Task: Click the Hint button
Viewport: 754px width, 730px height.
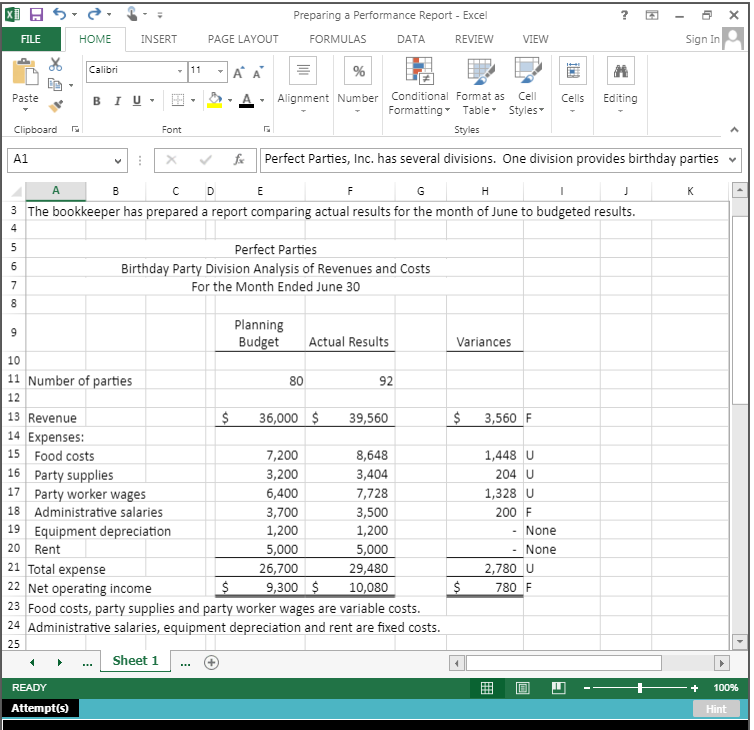Action: coord(716,709)
